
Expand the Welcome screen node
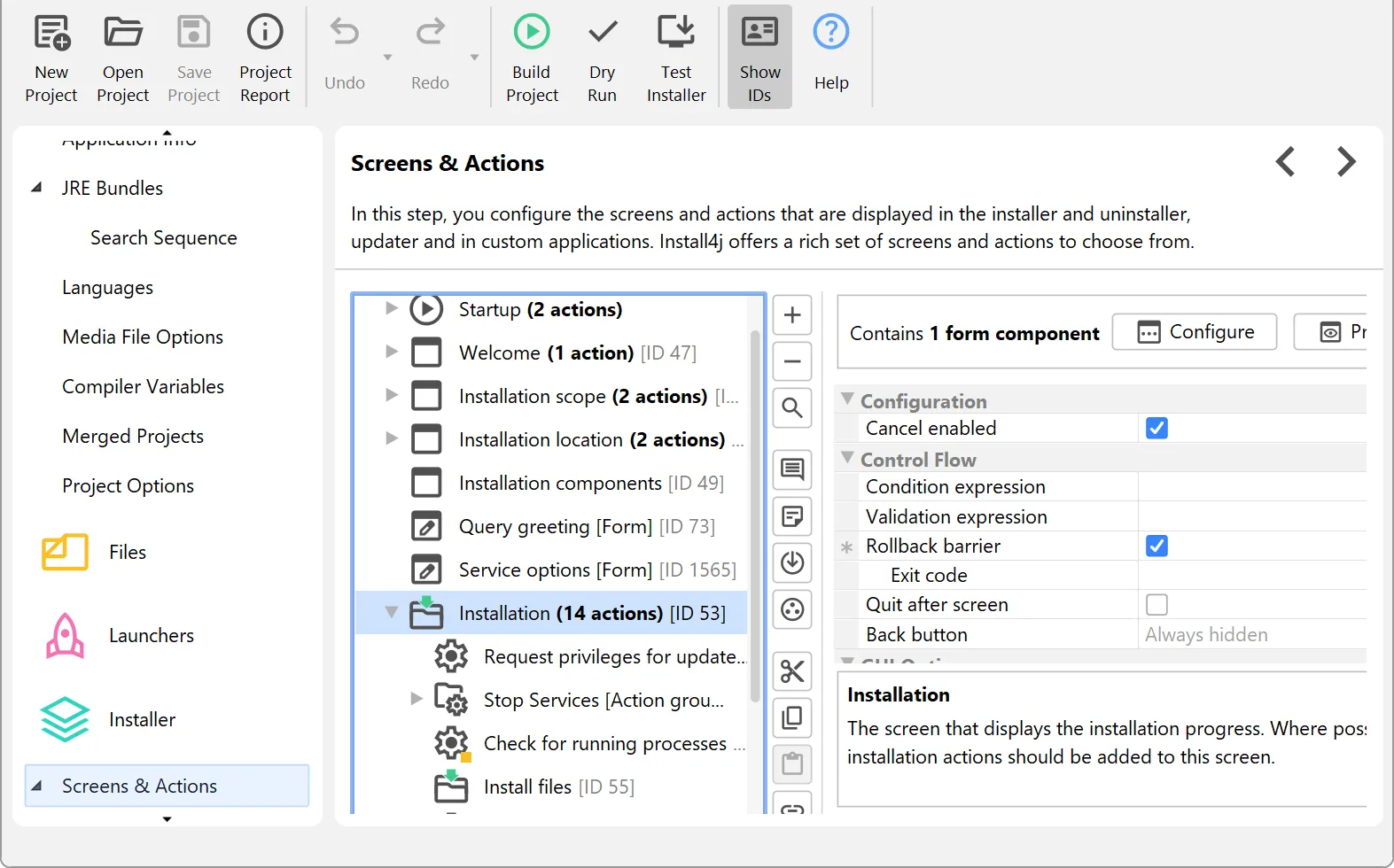pyautogui.click(x=391, y=352)
